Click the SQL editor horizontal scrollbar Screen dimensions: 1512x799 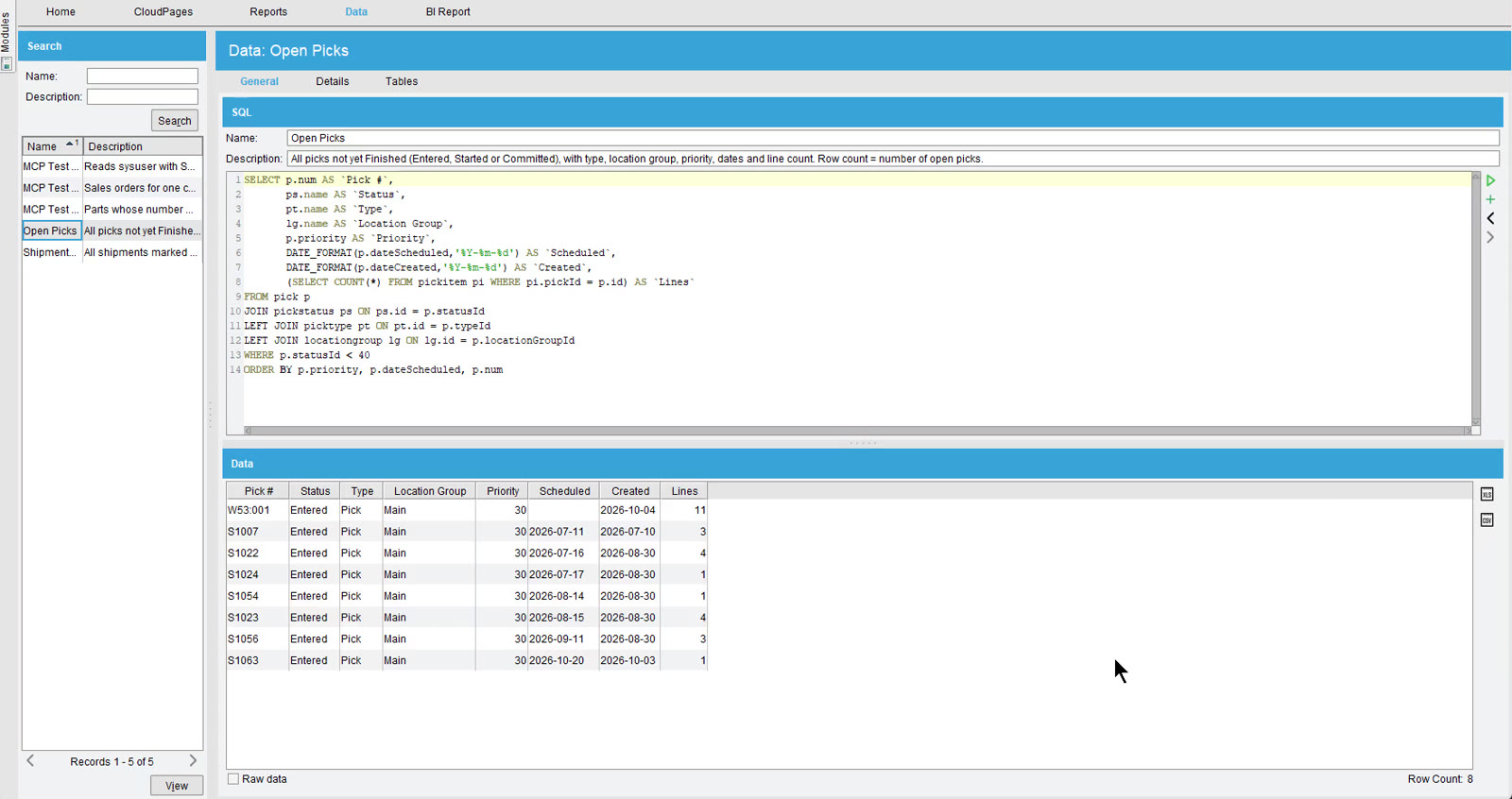pyautogui.click(x=858, y=431)
